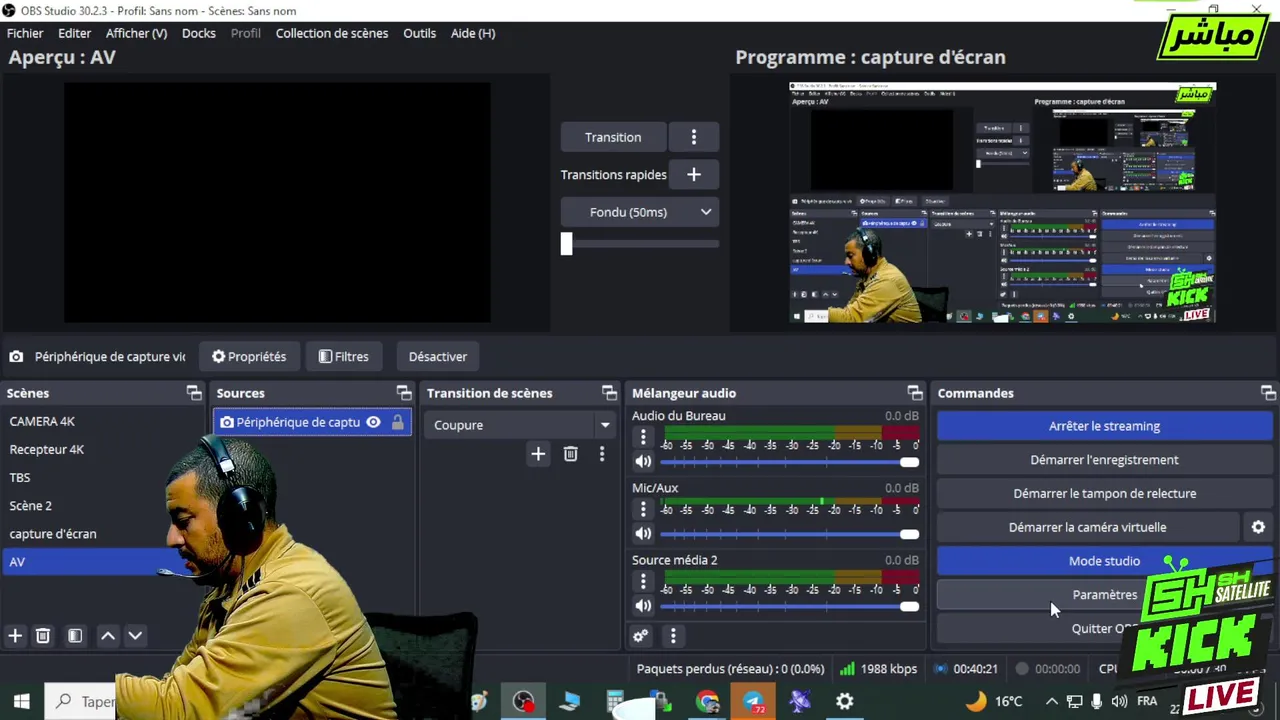Open source Propriétés button
The width and height of the screenshot is (1280, 720).
coord(249,356)
